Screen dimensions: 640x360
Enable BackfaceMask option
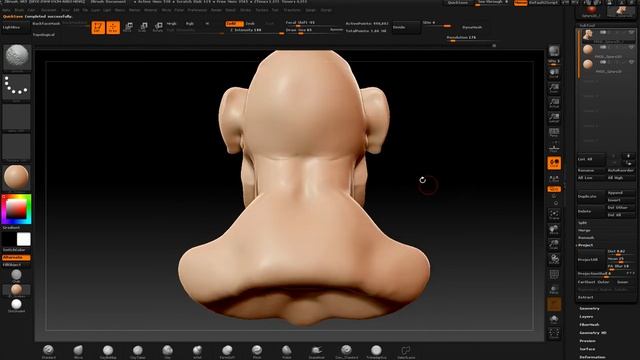pos(46,24)
